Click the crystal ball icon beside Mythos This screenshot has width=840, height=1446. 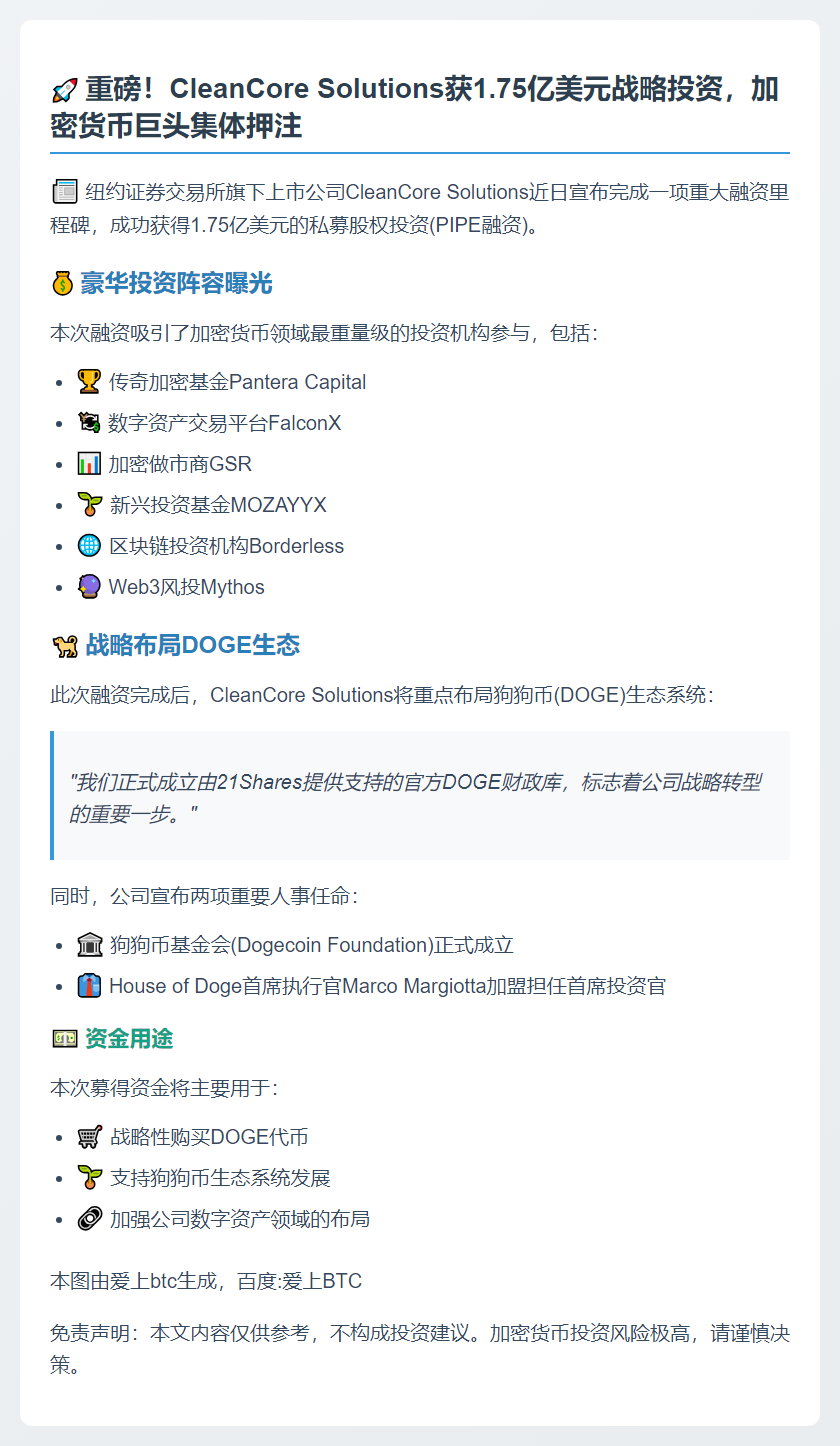pyautogui.click(x=89, y=587)
